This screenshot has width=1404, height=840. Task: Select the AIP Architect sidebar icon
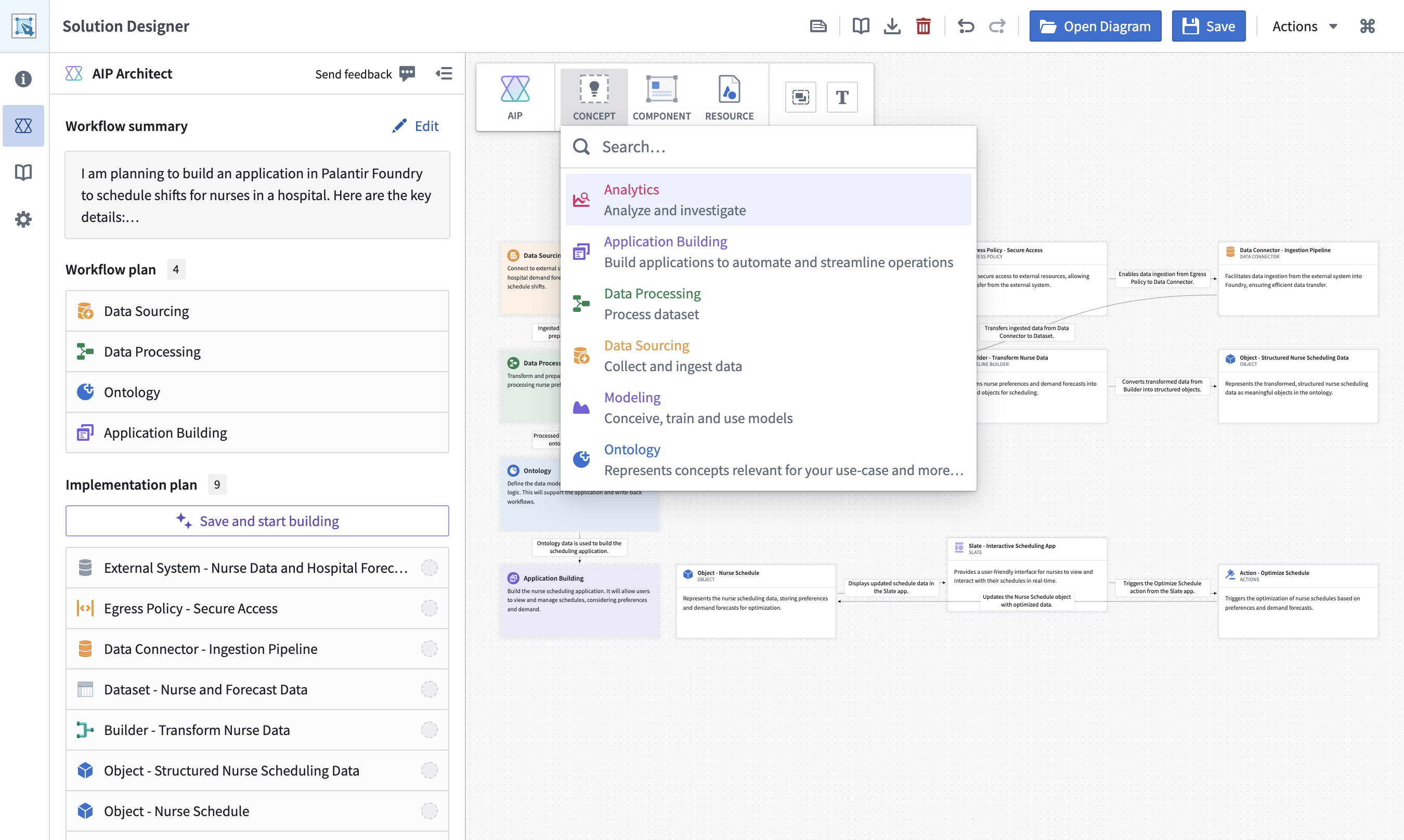[x=23, y=126]
